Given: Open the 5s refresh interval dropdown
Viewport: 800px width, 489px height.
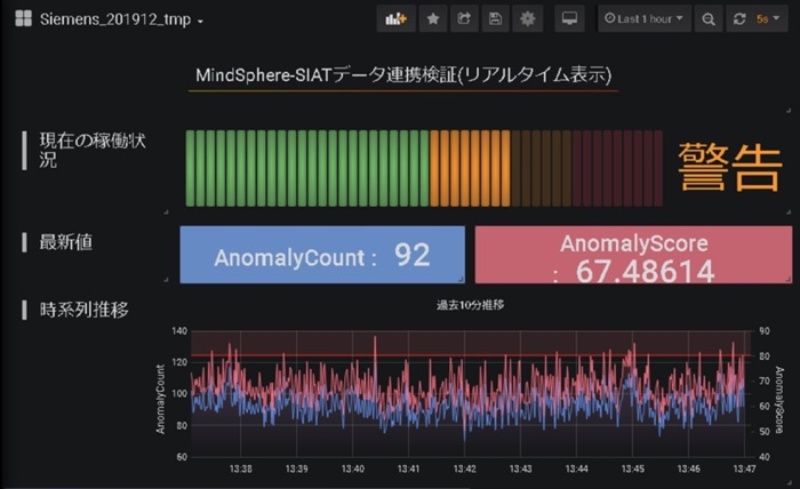Looking at the screenshot, I should 768,19.
